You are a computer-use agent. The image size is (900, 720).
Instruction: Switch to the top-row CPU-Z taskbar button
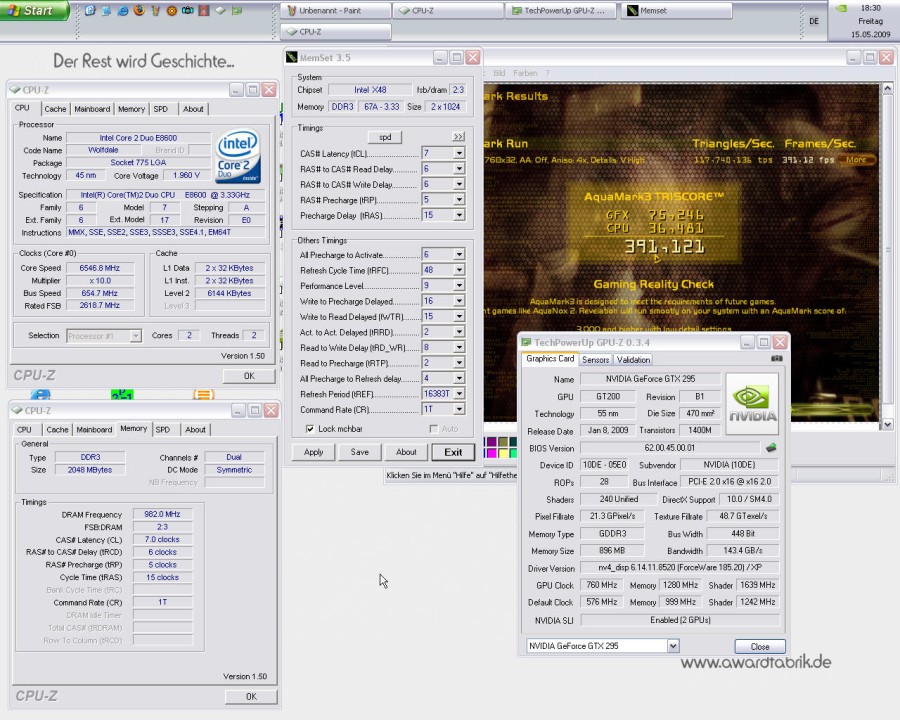(449, 10)
